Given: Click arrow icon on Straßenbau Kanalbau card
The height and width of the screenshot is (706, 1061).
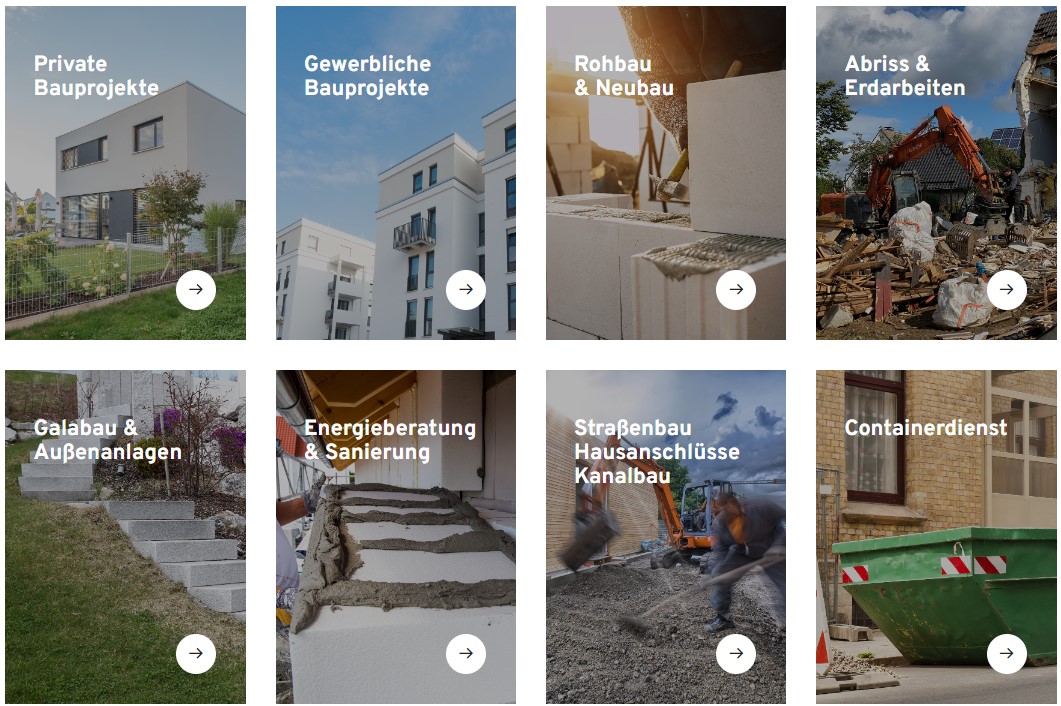Looking at the screenshot, I should [736, 653].
